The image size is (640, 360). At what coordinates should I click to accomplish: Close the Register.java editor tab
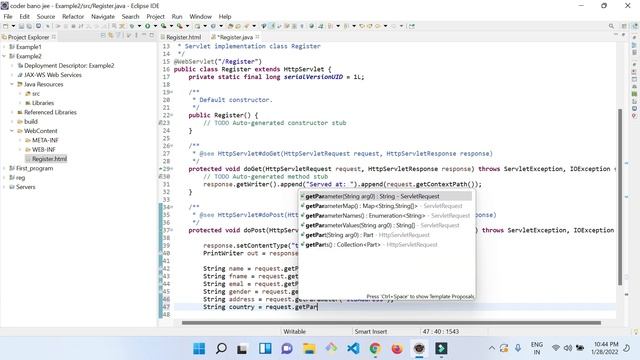(x=257, y=37)
